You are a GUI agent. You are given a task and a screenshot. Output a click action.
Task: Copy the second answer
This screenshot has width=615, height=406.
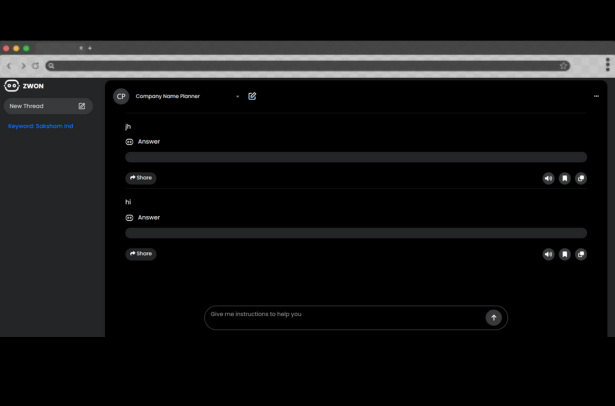[x=581, y=254]
